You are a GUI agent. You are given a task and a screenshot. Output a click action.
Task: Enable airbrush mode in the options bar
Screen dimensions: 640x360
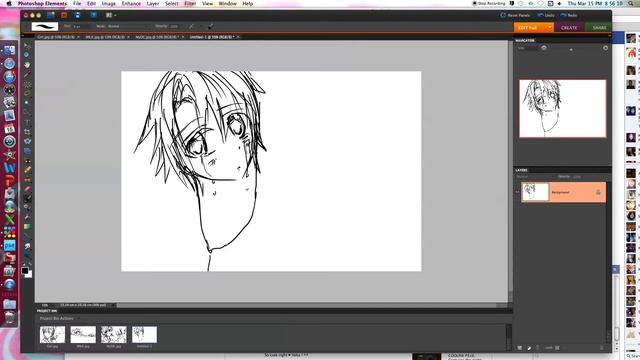pos(191,26)
